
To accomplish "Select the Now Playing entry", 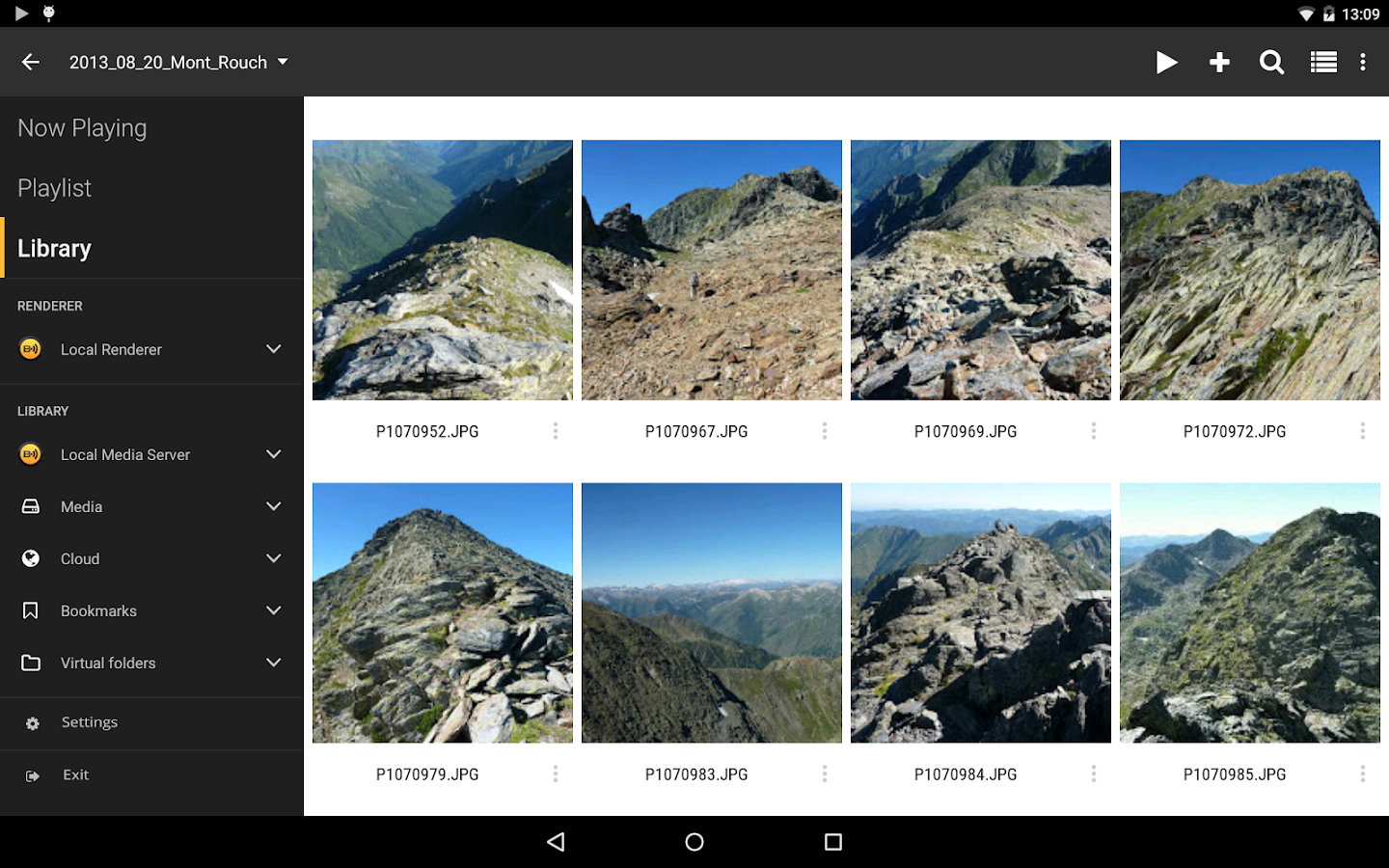I will coord(82,127).
